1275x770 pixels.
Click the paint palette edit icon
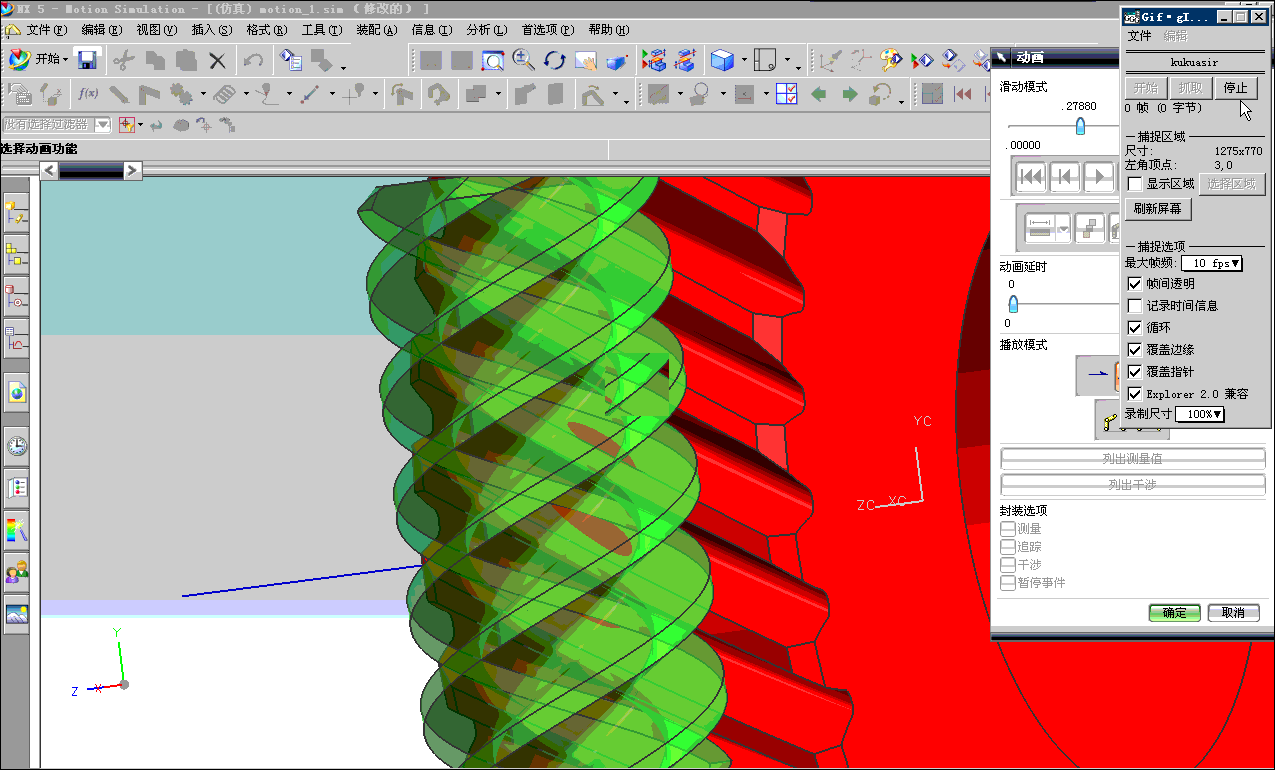891,60
